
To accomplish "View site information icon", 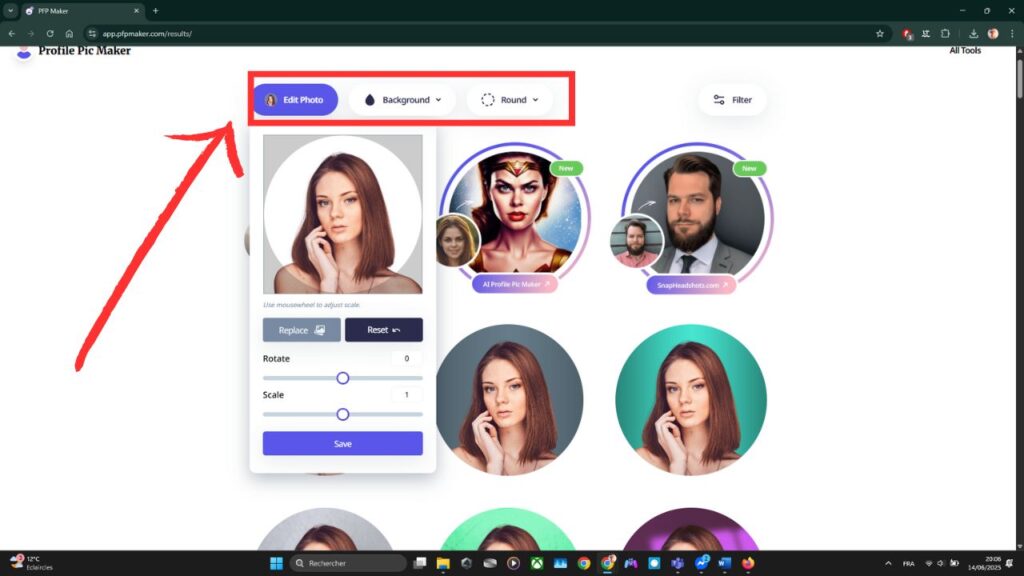I will [92, 33].
